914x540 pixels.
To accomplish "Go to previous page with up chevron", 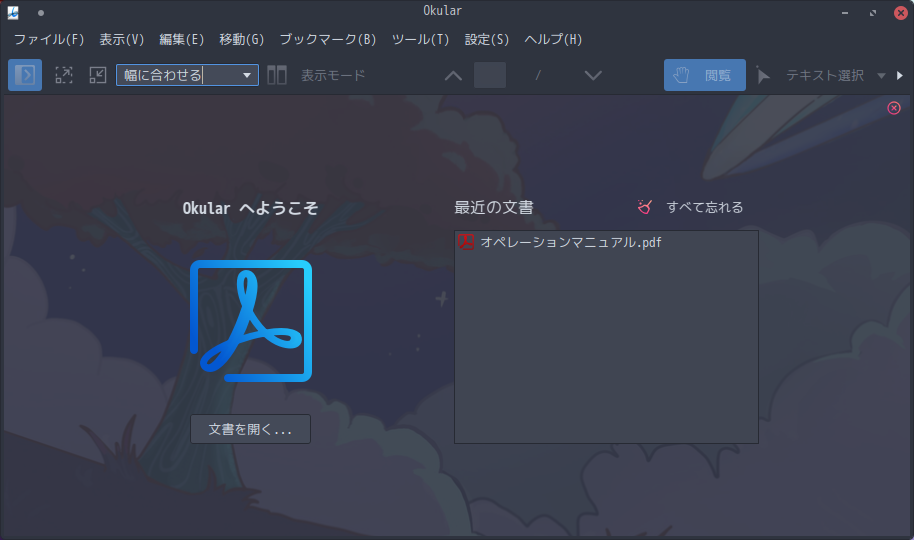I will pyautogui.click(x=453, y=76).
